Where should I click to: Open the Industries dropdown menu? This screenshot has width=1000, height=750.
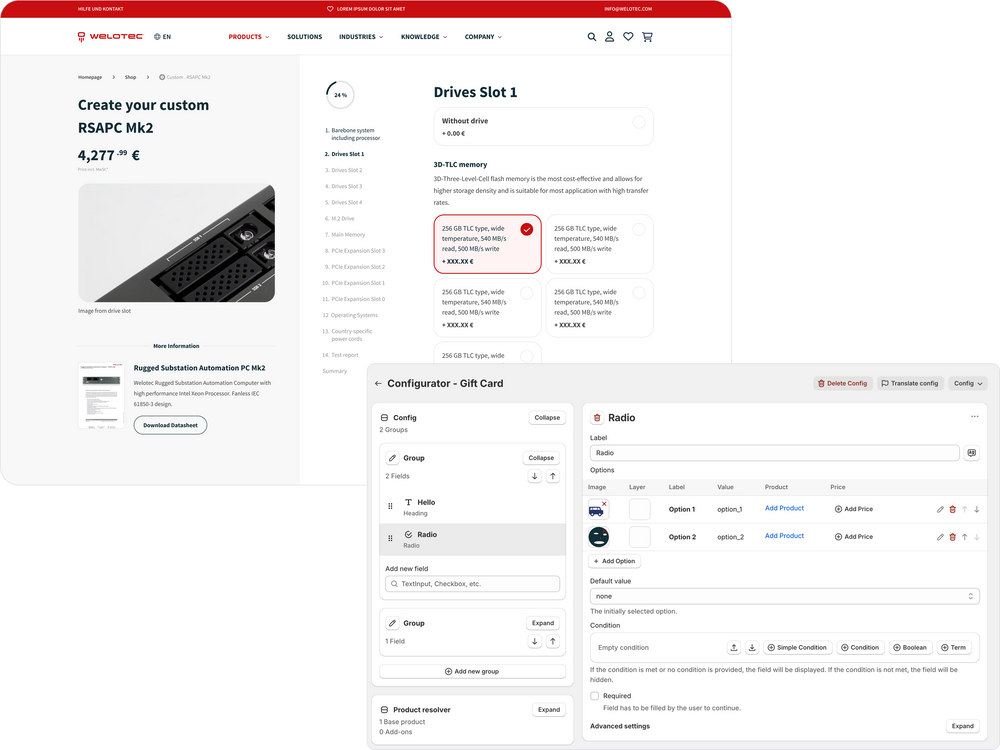coord(361,37)
